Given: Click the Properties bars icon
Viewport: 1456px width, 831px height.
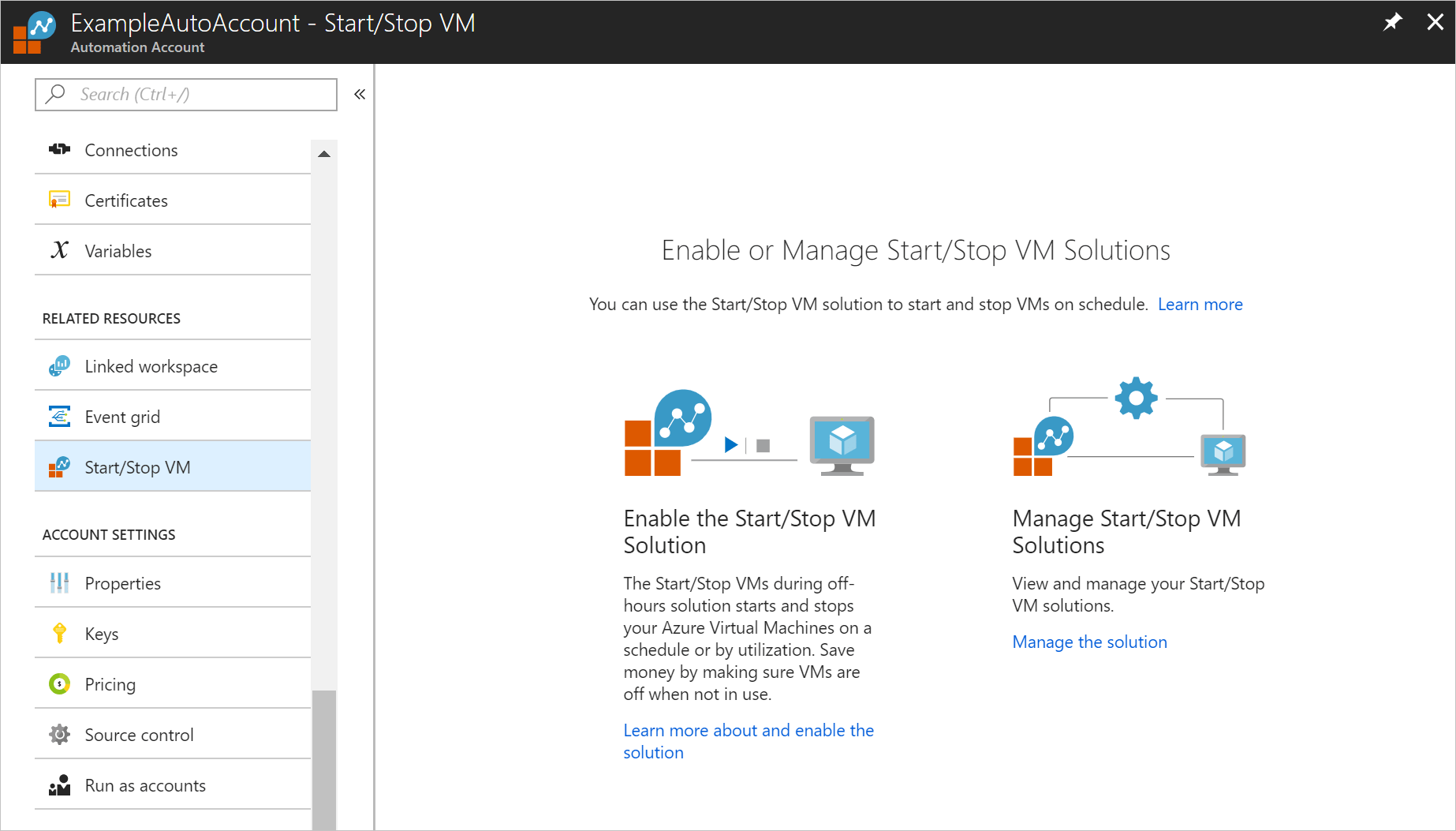Looking at the screenshot, I should click(x=59, y=582).
